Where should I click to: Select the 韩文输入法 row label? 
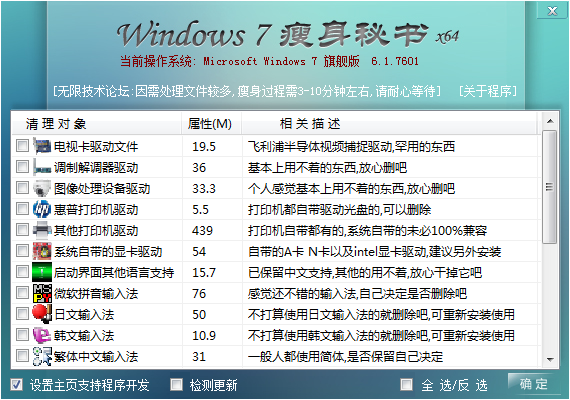tap(84, 336)
